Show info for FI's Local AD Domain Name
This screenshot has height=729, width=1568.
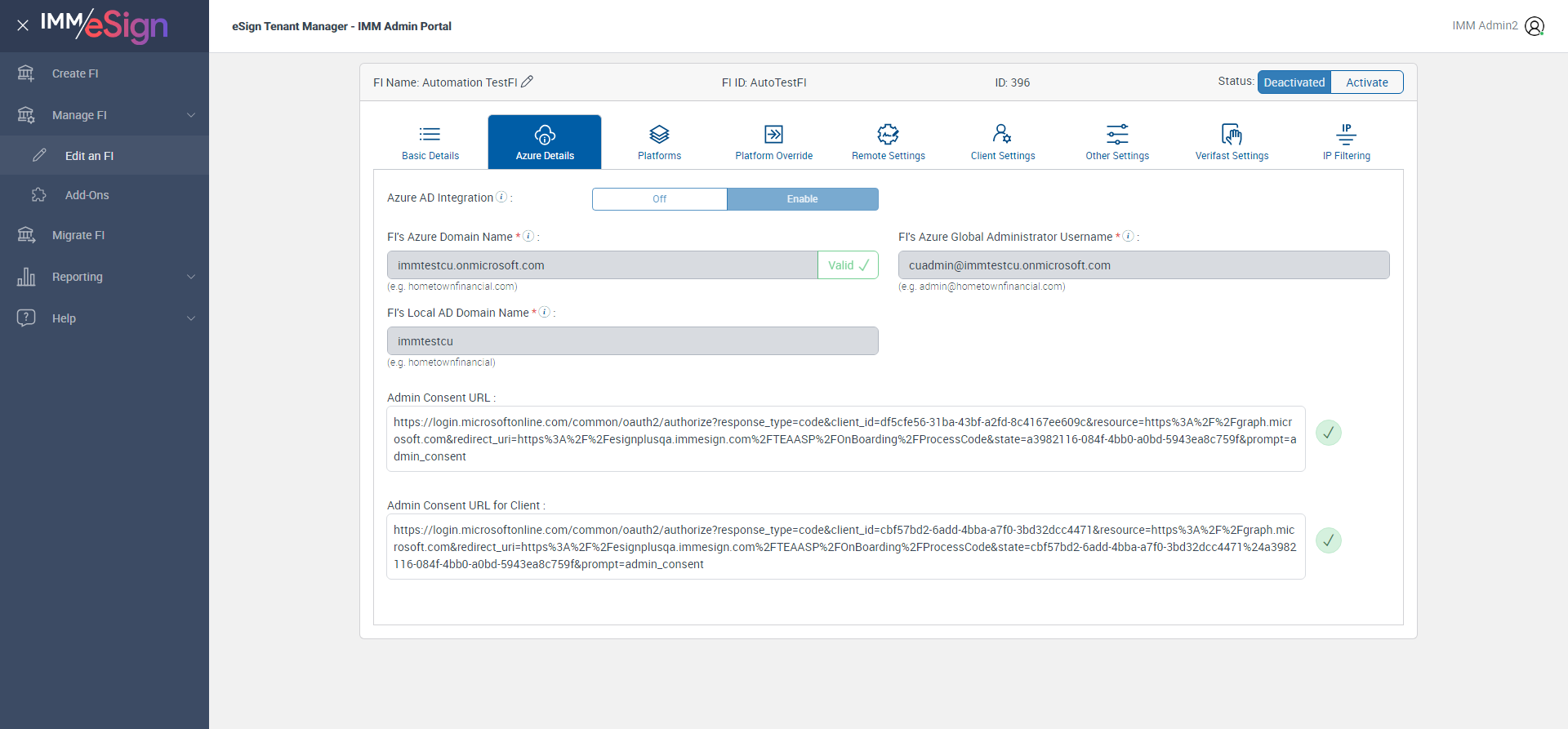(544, 312)
